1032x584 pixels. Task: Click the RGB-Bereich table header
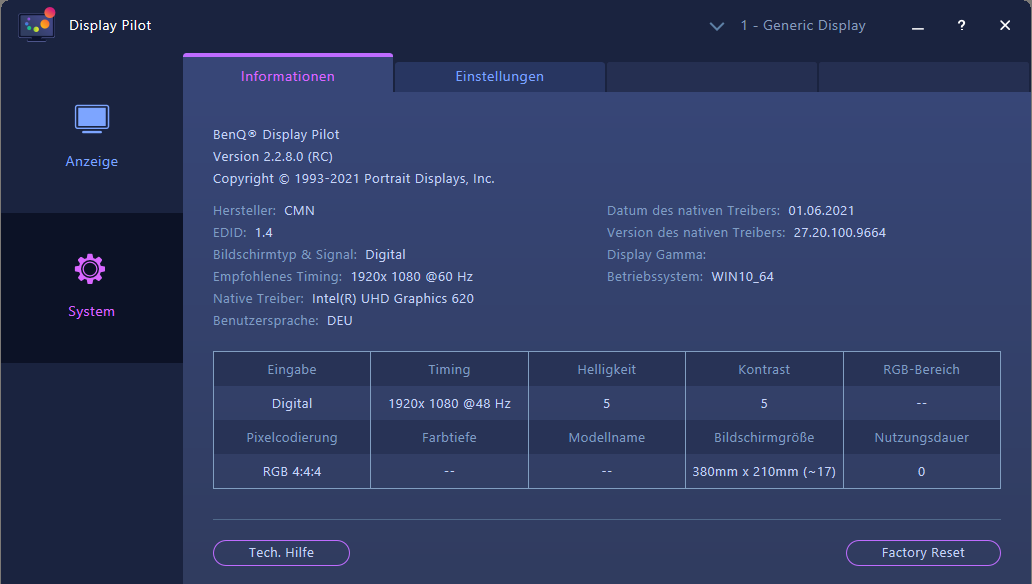[x=921, y=369]
